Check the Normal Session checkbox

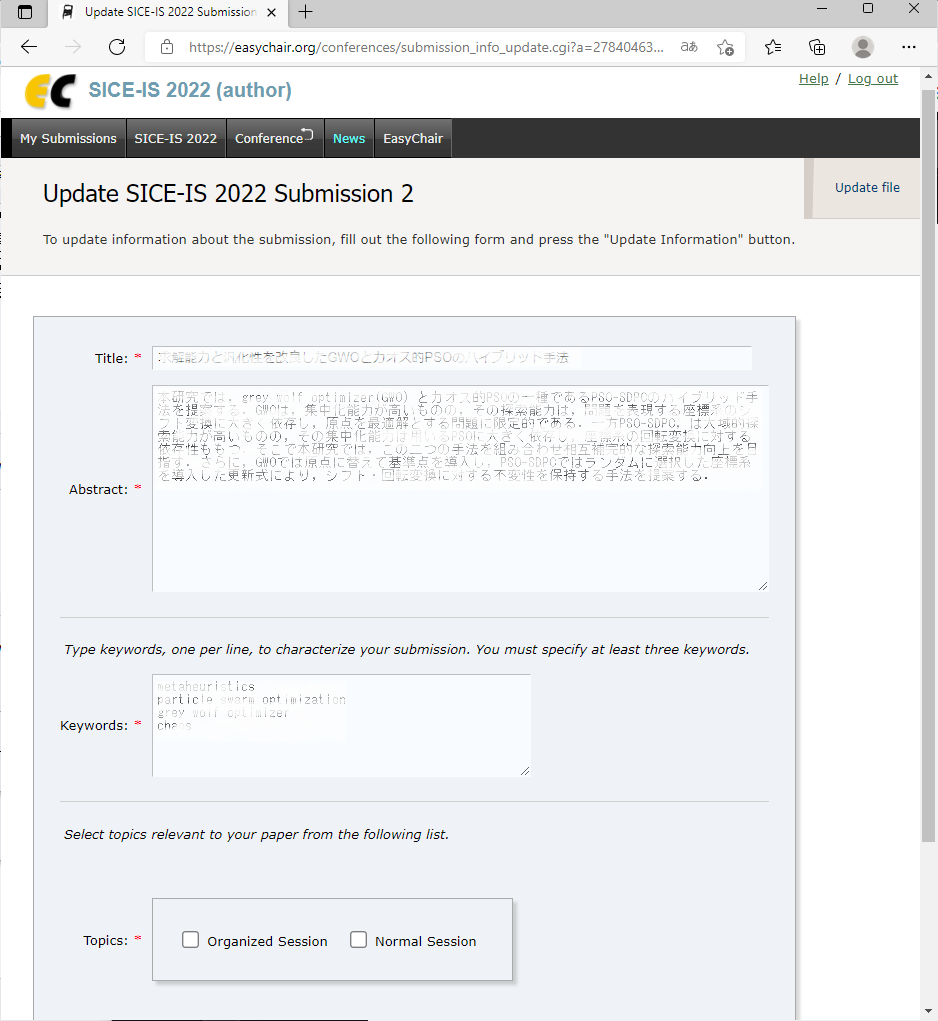coord(359,940)
